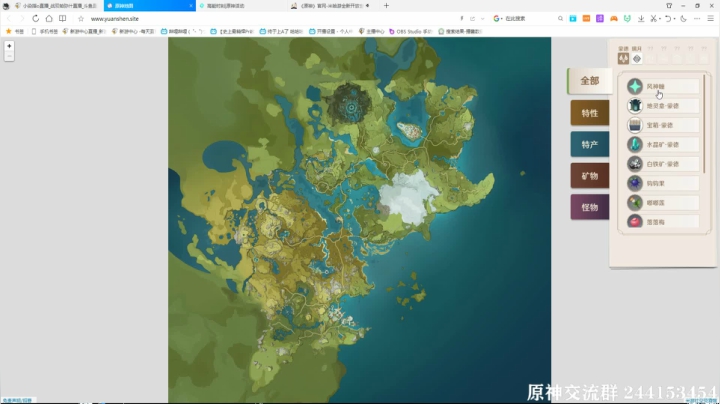Go to browser home page
The image size is (720, 404).
click(x=49, y=18)
